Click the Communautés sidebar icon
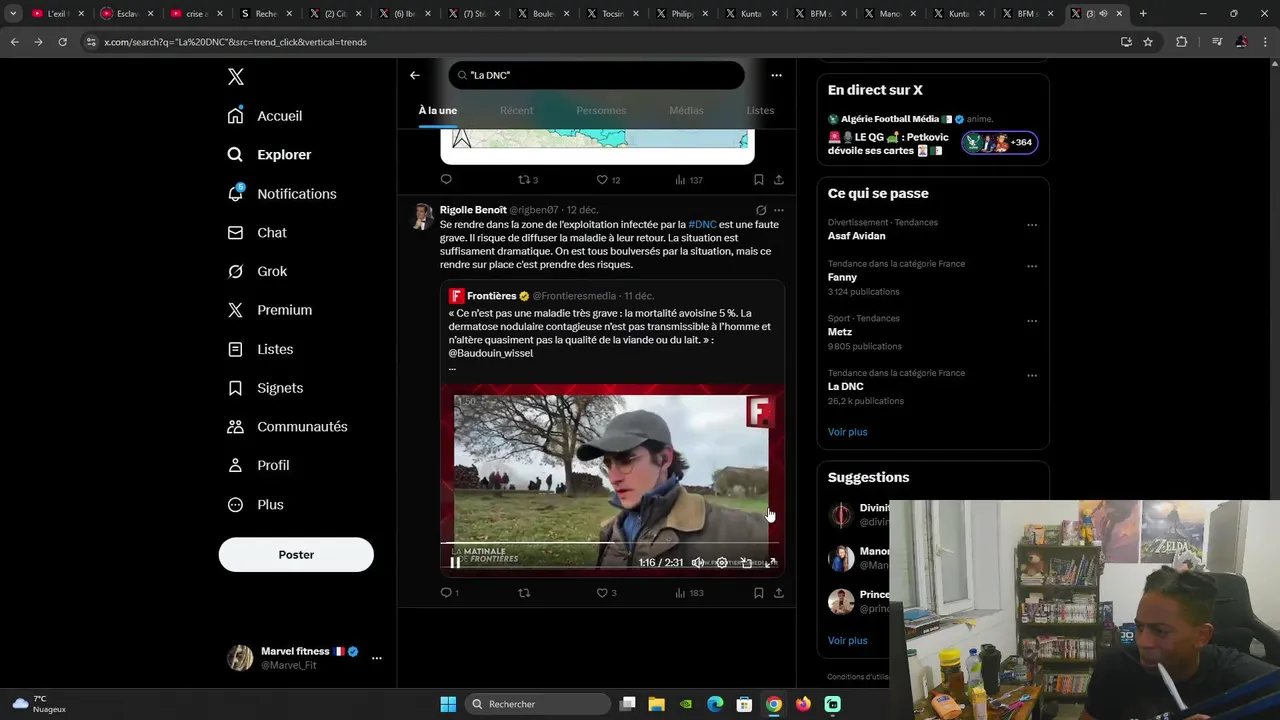 coord(235,427)
